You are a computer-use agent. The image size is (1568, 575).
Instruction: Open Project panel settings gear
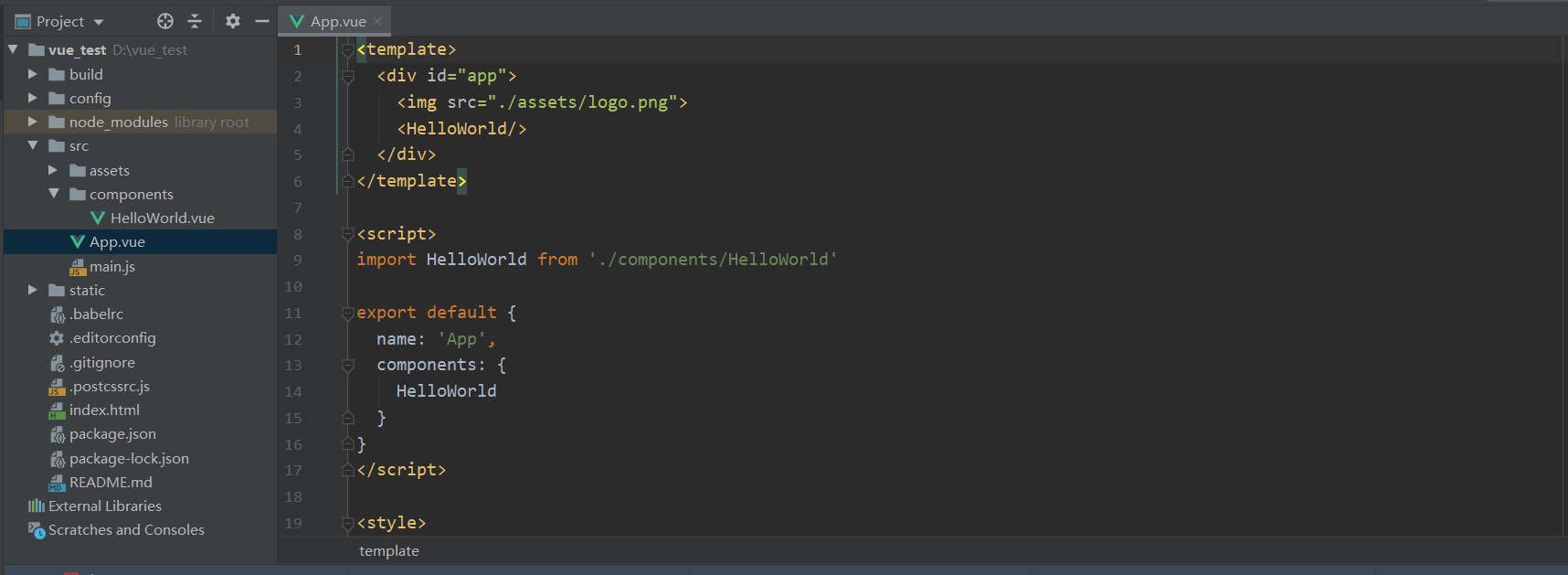pyautogui.click(x=233, y=21)
